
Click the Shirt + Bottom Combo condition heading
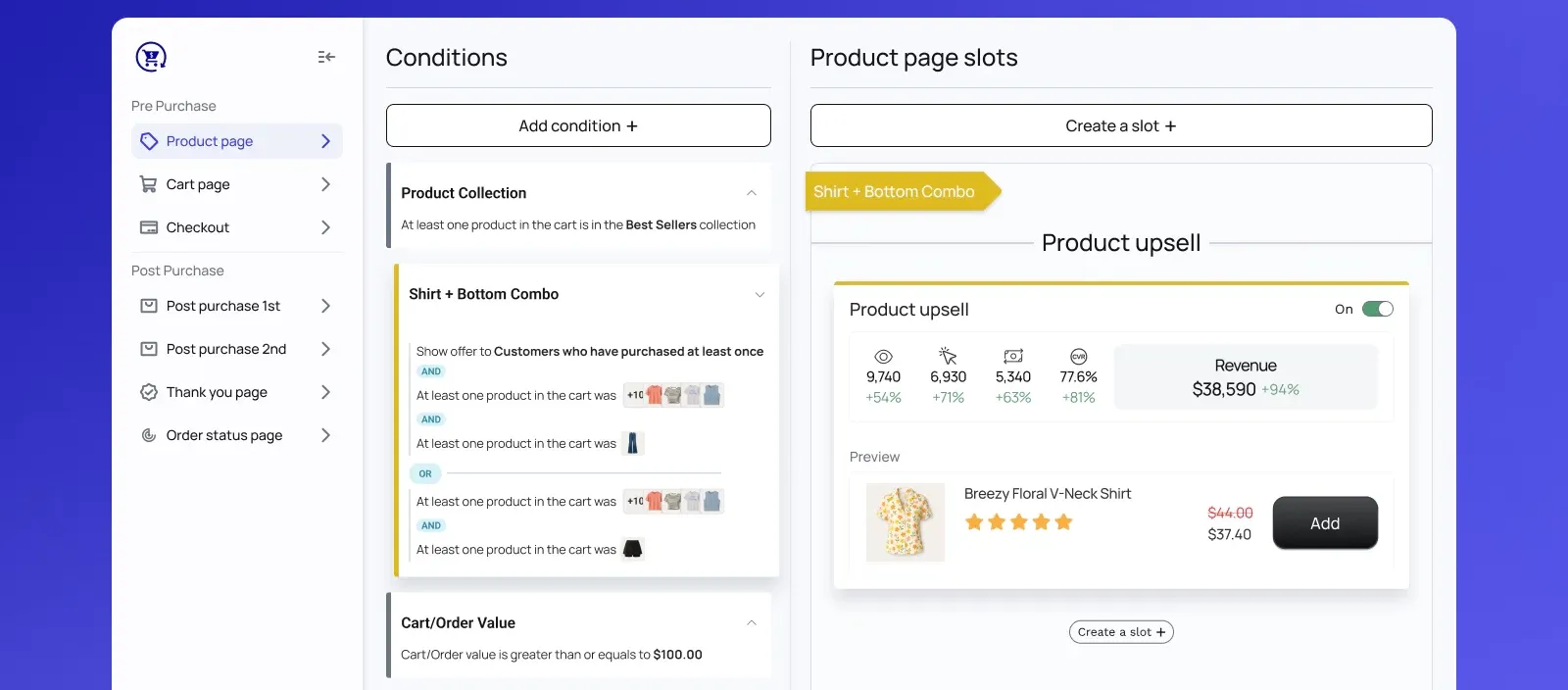[484, 294]
